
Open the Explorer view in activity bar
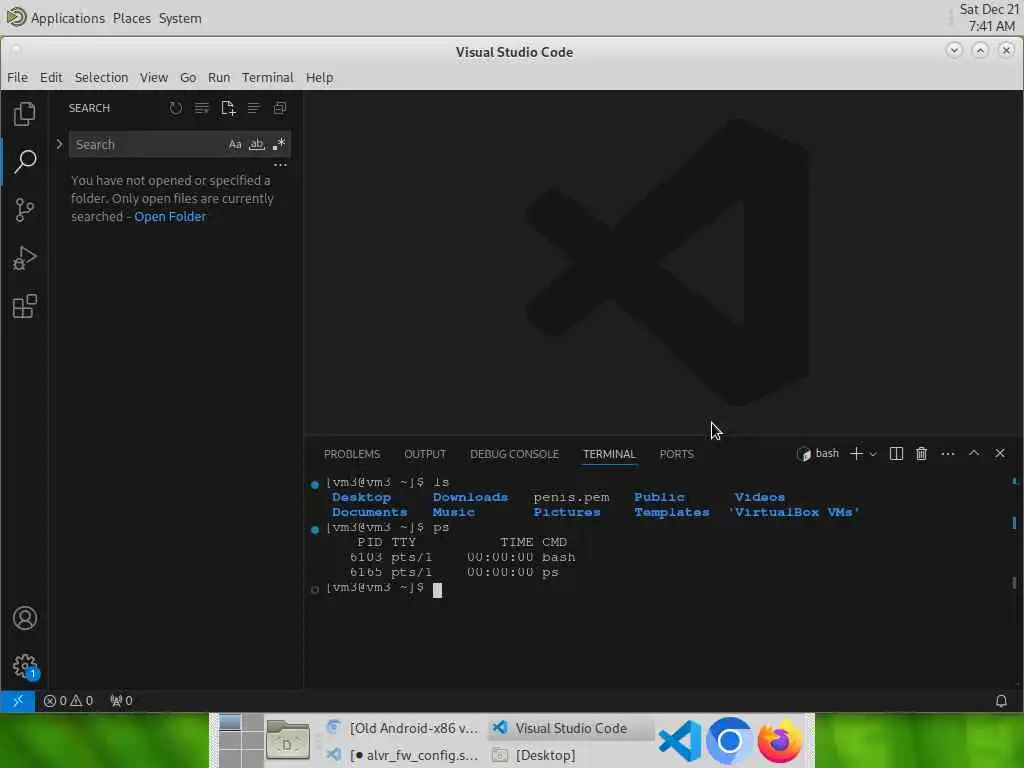(24, 114)
